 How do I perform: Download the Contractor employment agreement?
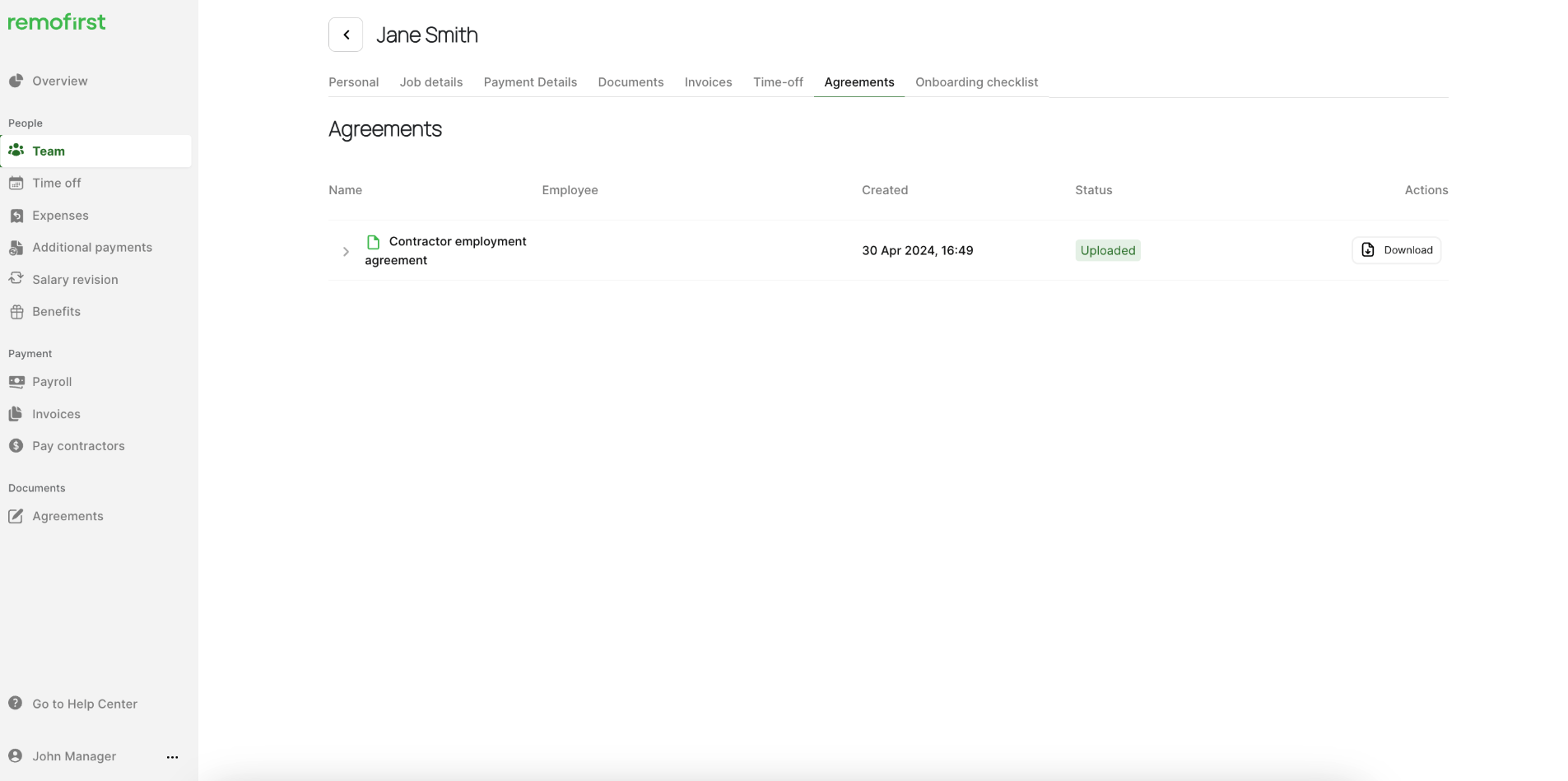tap(1397, 250)
